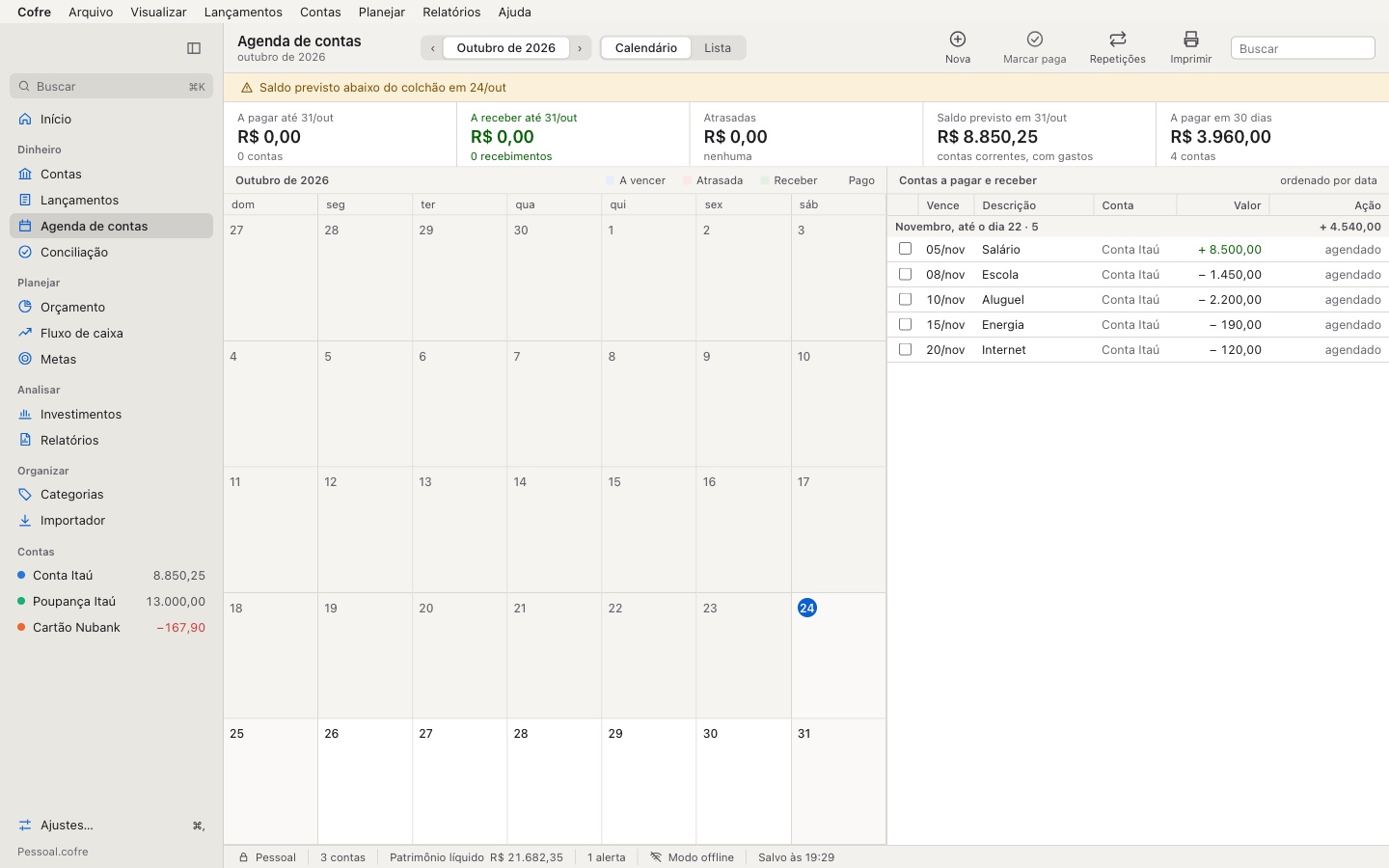Check the Salário 05/nov checkbox

[x=905, y=249]
